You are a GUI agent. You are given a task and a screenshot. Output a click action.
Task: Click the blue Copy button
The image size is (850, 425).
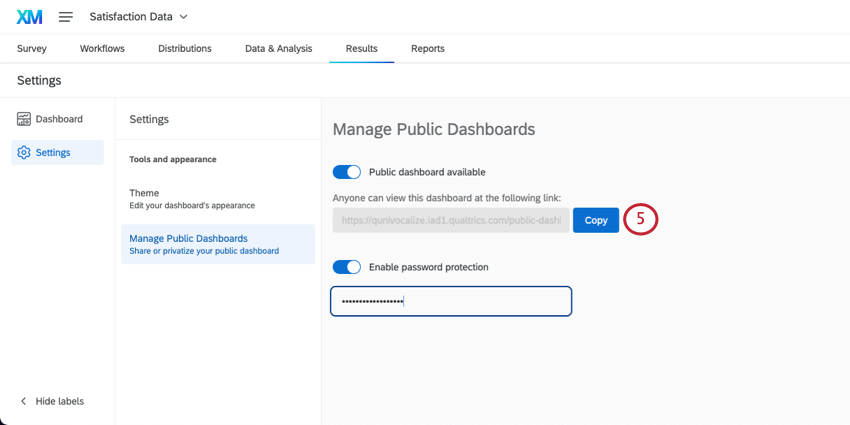click(x=596, y=220)
